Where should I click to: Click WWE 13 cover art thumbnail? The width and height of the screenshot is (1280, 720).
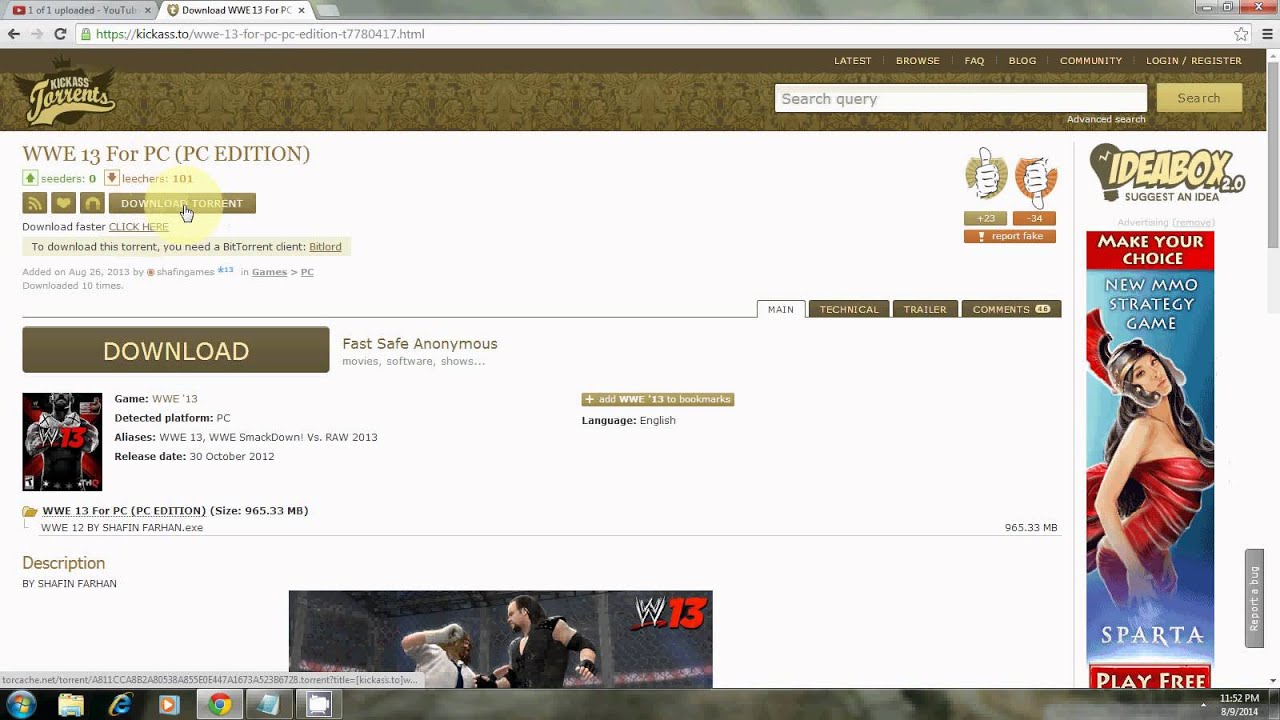(62, 441)
